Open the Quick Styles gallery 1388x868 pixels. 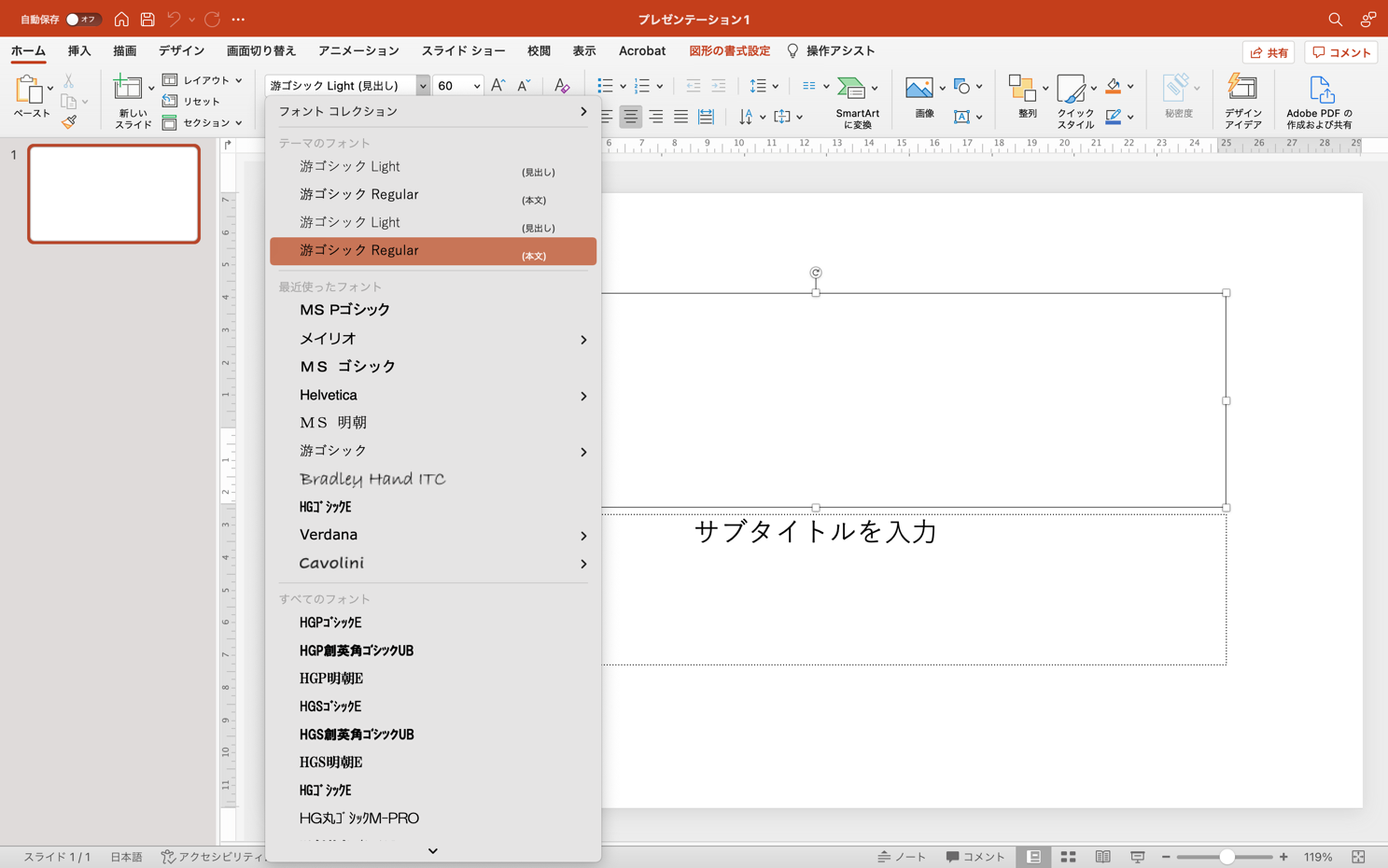point(1071,90)
